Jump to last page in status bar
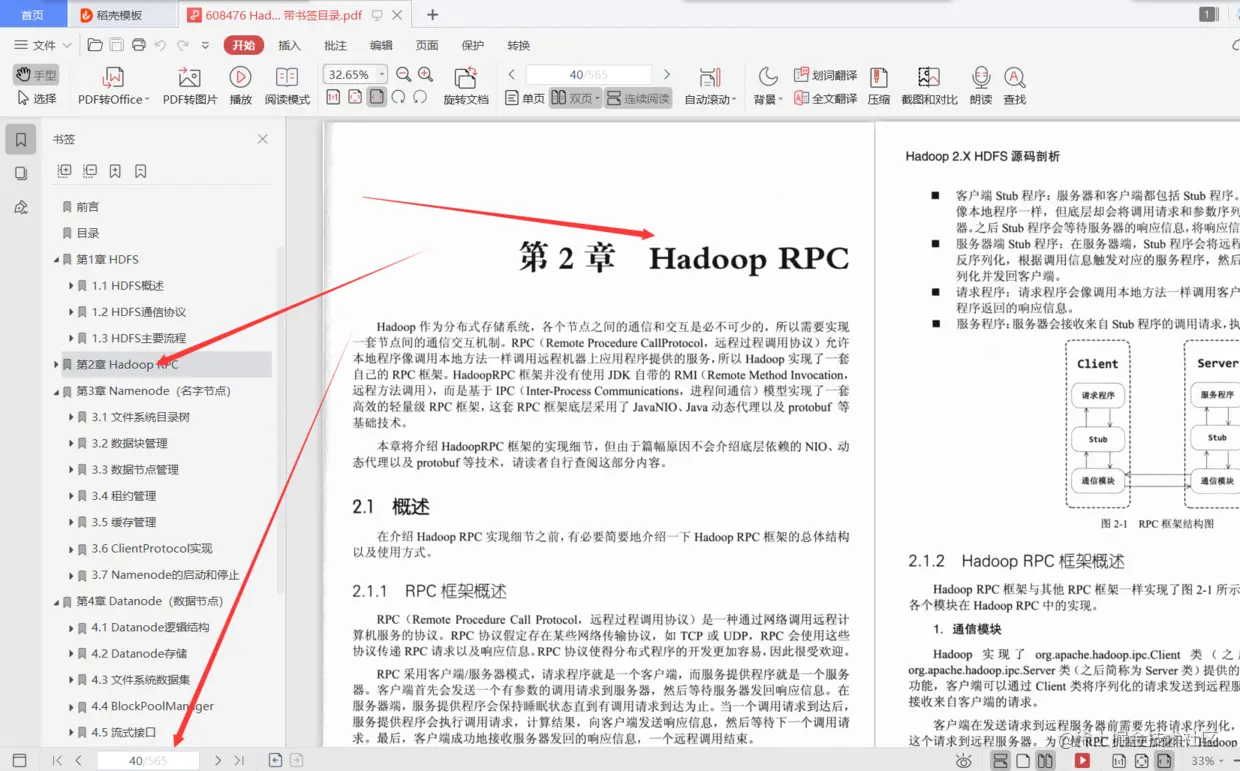The image size is (1240, 771). point(239,761)
